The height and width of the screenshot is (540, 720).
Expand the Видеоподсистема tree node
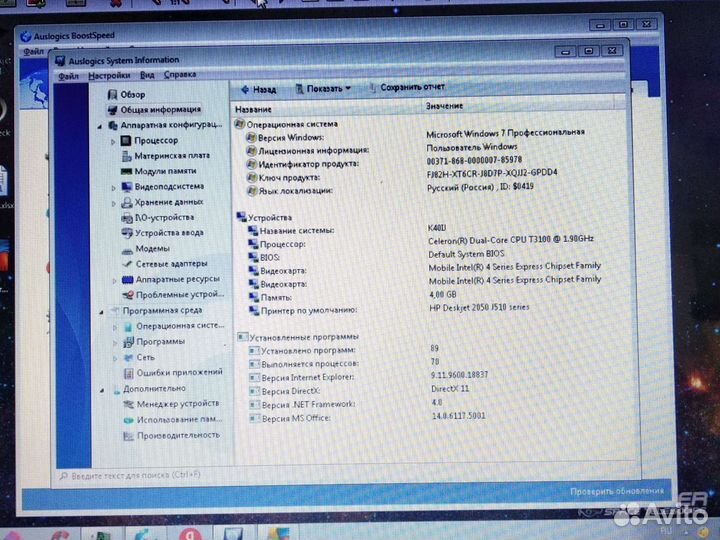[x=113, y=188]
